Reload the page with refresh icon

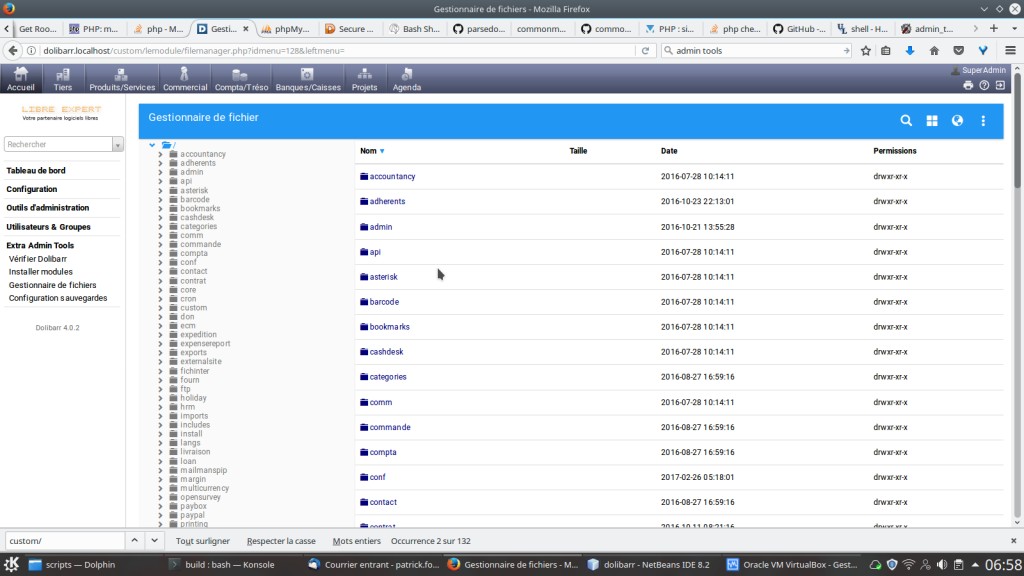(645, 50)
